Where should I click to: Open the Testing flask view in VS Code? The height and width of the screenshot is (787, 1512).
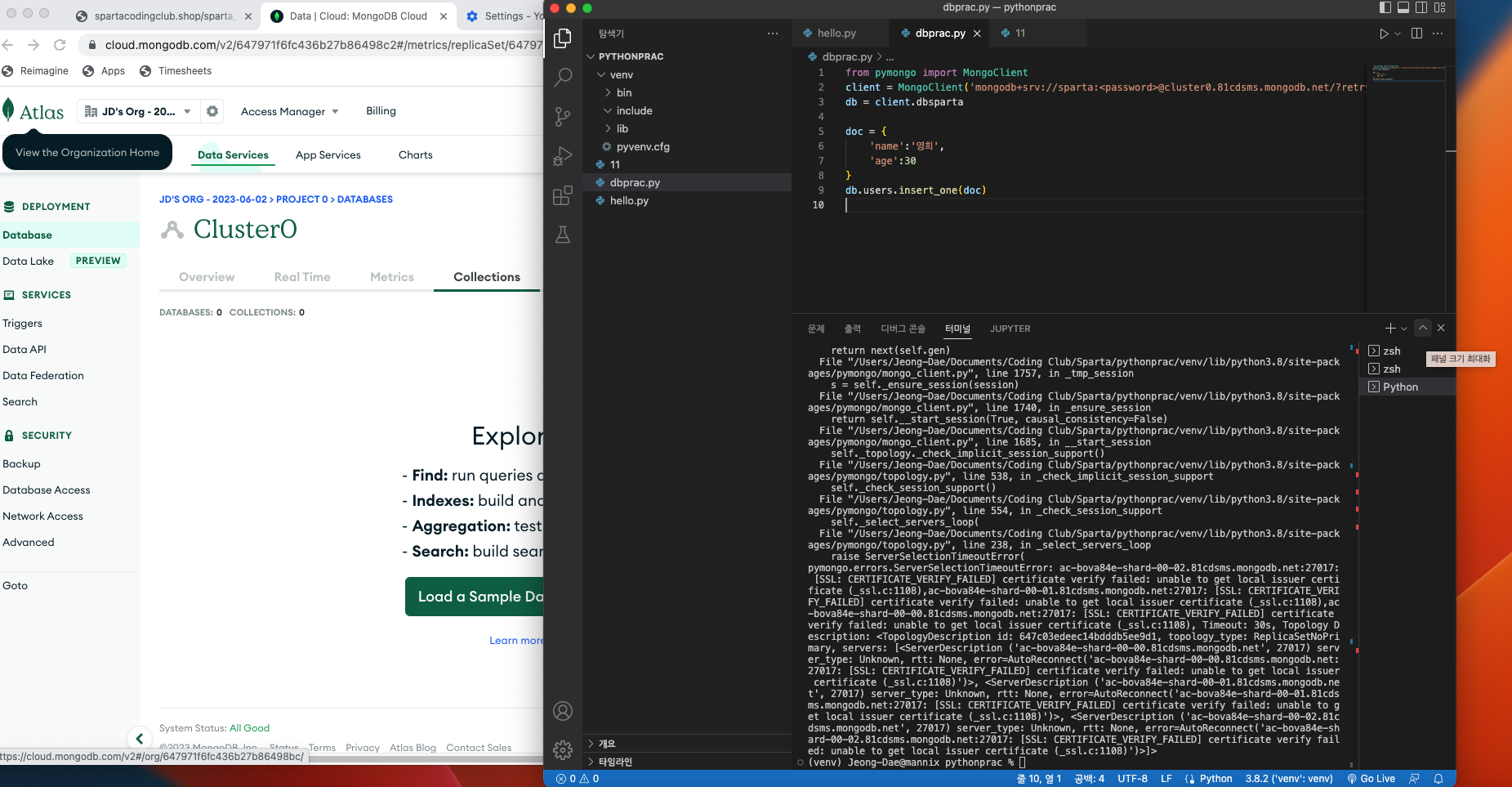563,235
